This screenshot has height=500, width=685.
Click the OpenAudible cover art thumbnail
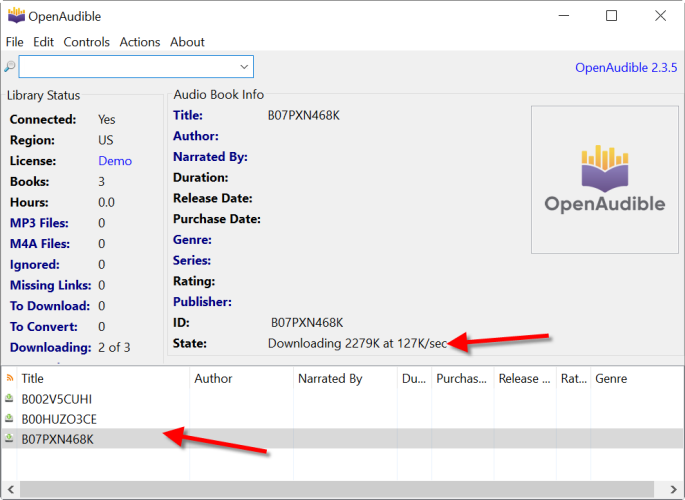click(x=605, y=179)
